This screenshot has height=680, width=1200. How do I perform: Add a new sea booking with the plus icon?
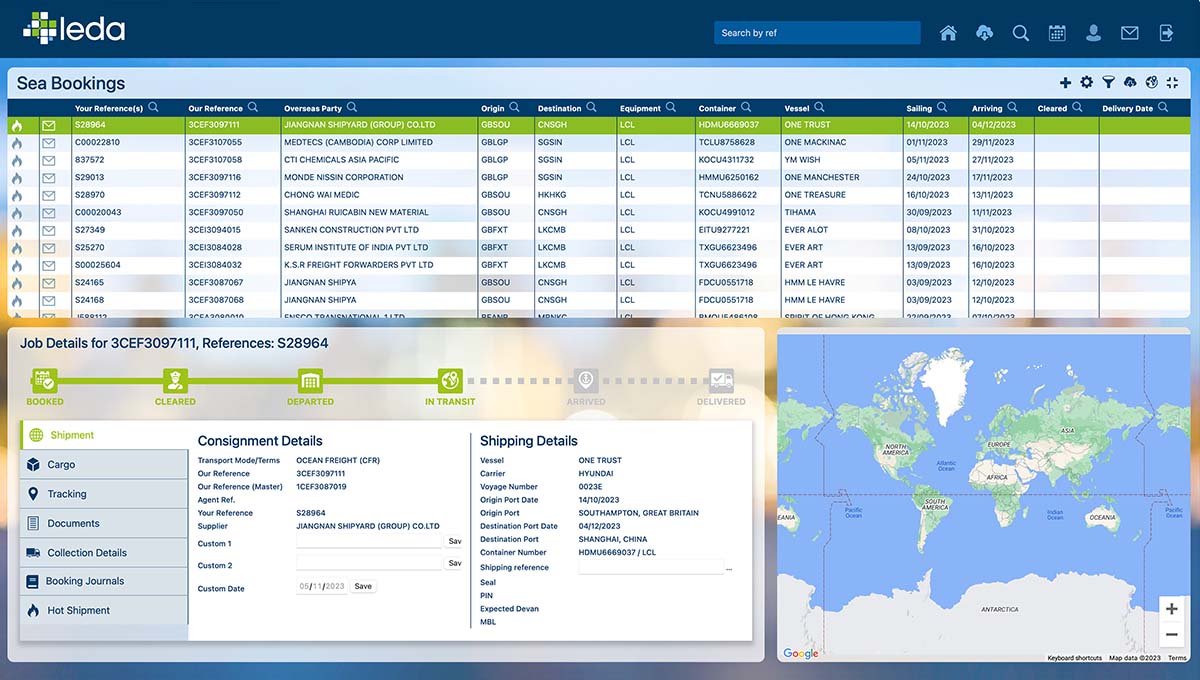[1065, 82]
